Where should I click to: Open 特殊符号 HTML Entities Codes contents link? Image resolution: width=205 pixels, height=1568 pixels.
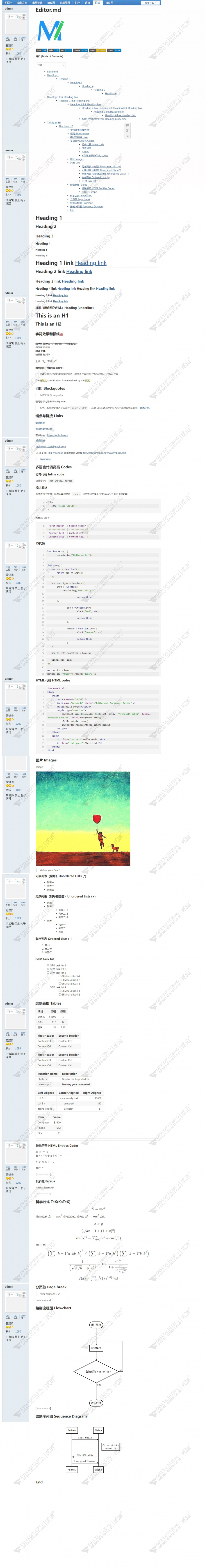point(98,188)
